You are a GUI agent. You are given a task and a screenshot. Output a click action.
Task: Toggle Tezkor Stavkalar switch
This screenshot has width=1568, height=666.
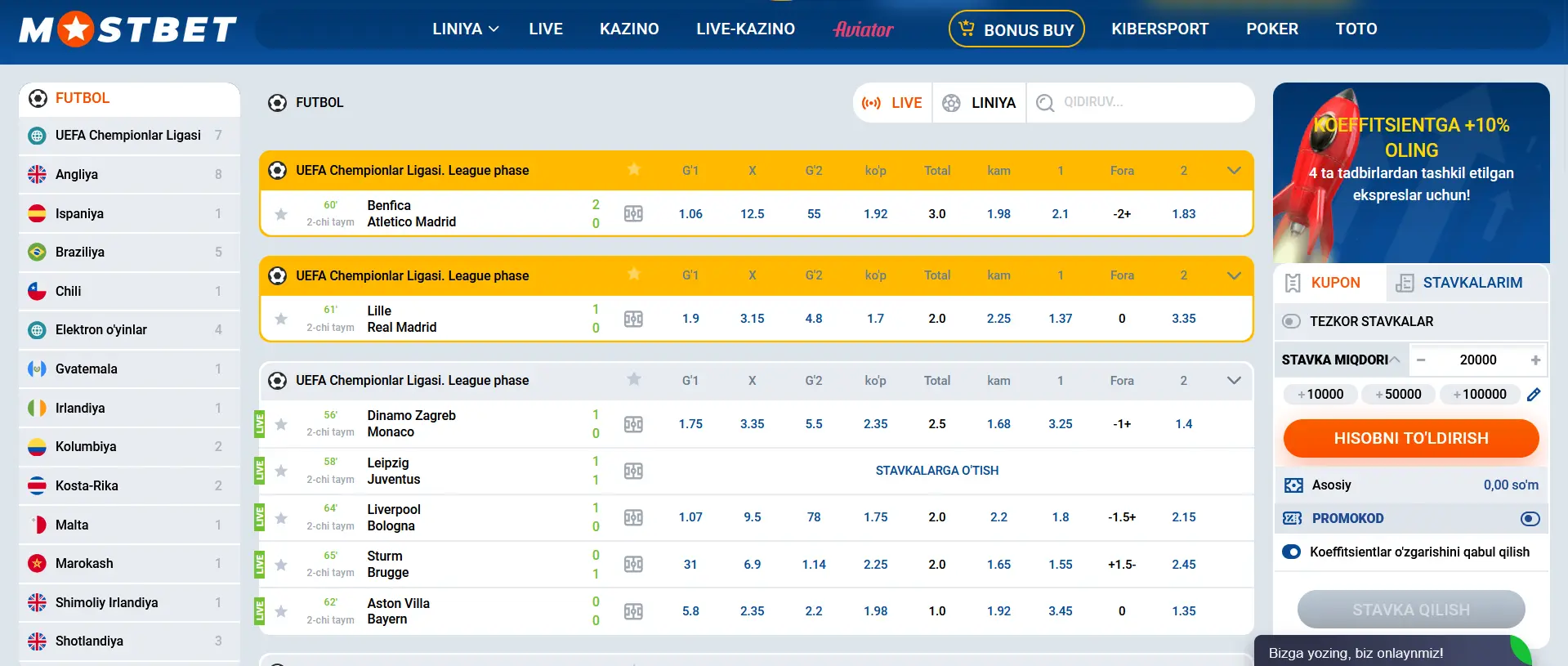pos(1292,321)
